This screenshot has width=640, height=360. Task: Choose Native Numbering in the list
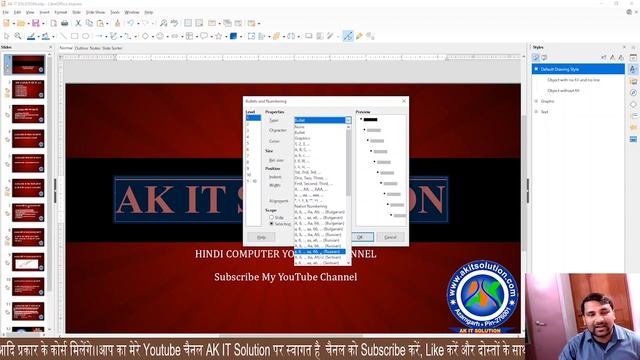(x=320, y=207)
